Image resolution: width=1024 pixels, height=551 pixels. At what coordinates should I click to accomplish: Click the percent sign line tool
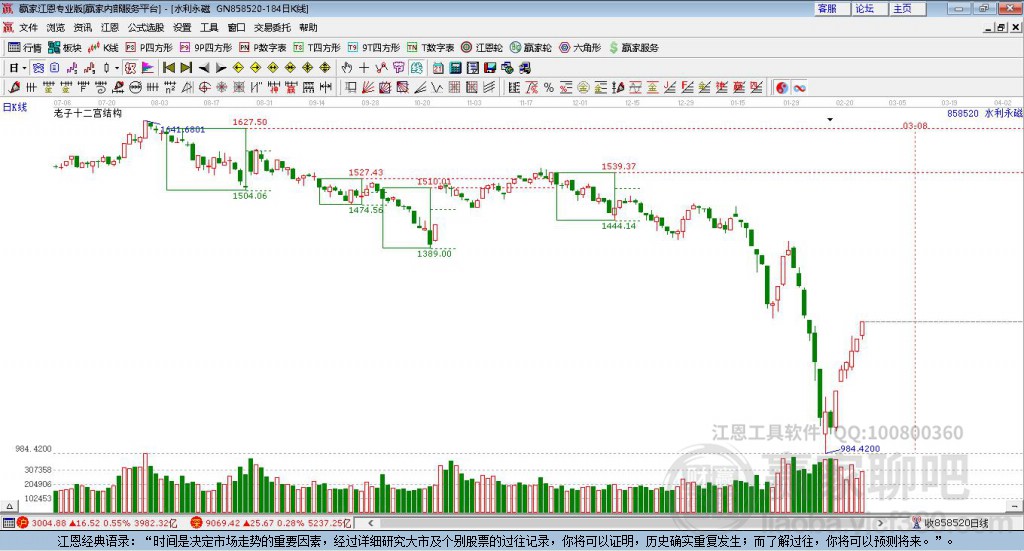pos(549,87)
